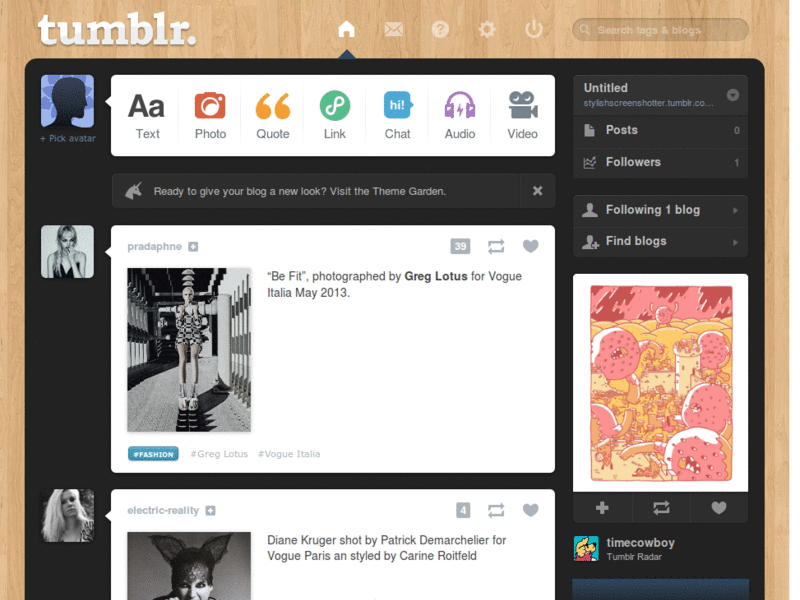Open the timecowboy blog link
Image resolution: width=800 pixels, height=600 pixels.
640,543
